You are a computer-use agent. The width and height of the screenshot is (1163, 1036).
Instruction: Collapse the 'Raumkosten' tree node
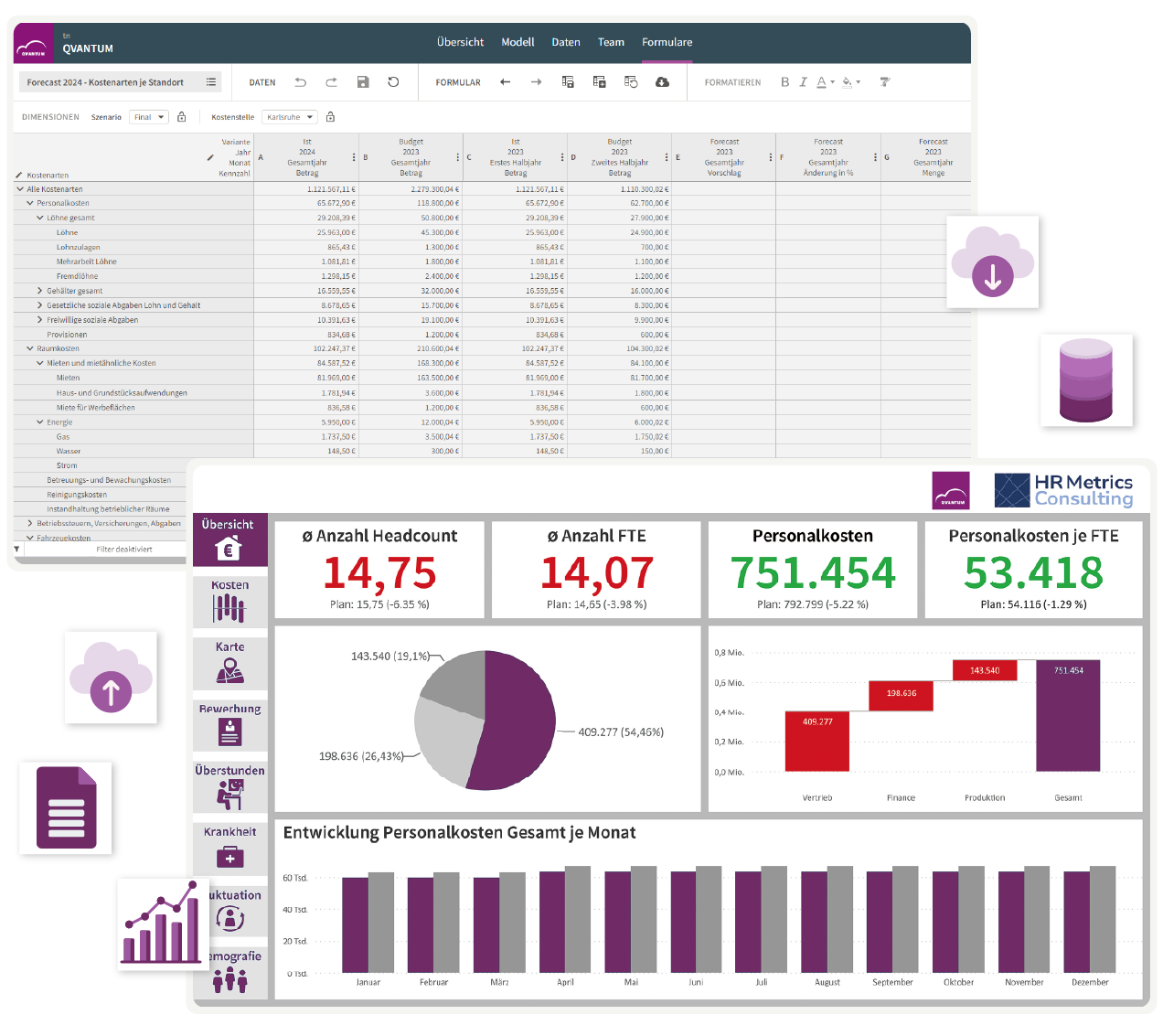(x=30, y=348)
